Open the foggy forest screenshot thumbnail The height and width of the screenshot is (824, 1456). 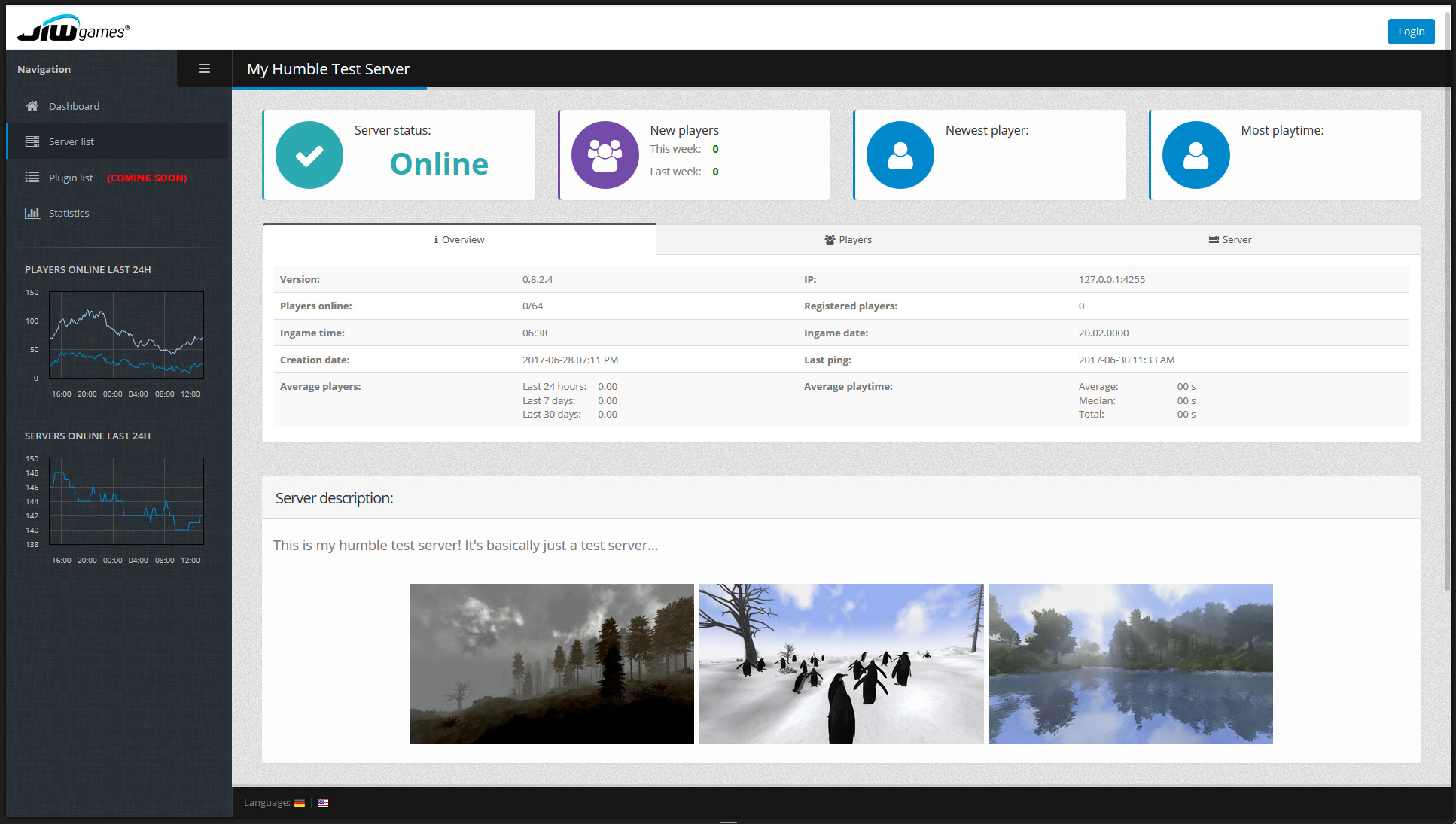552,664
